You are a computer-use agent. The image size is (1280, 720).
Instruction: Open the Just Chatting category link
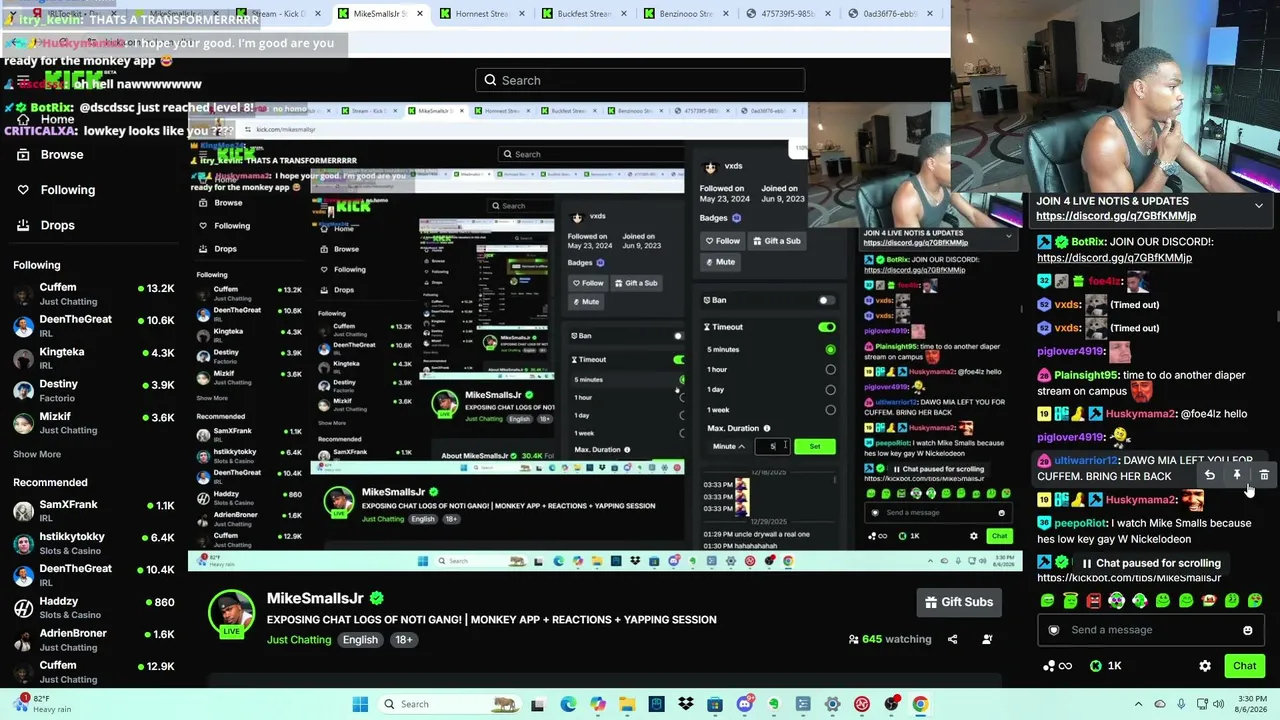298,640
